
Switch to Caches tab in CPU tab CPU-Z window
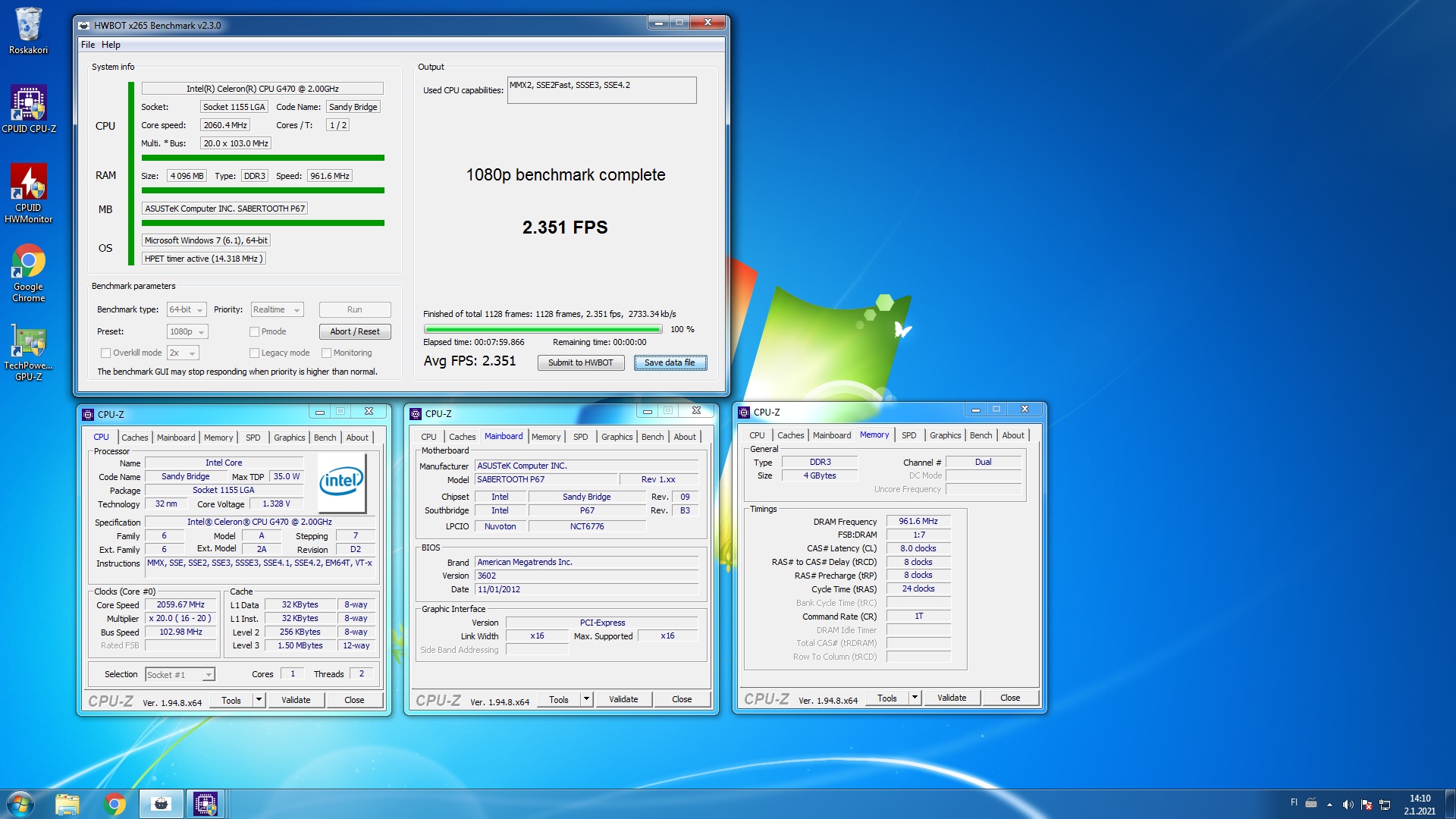click(x=135, y=438)
